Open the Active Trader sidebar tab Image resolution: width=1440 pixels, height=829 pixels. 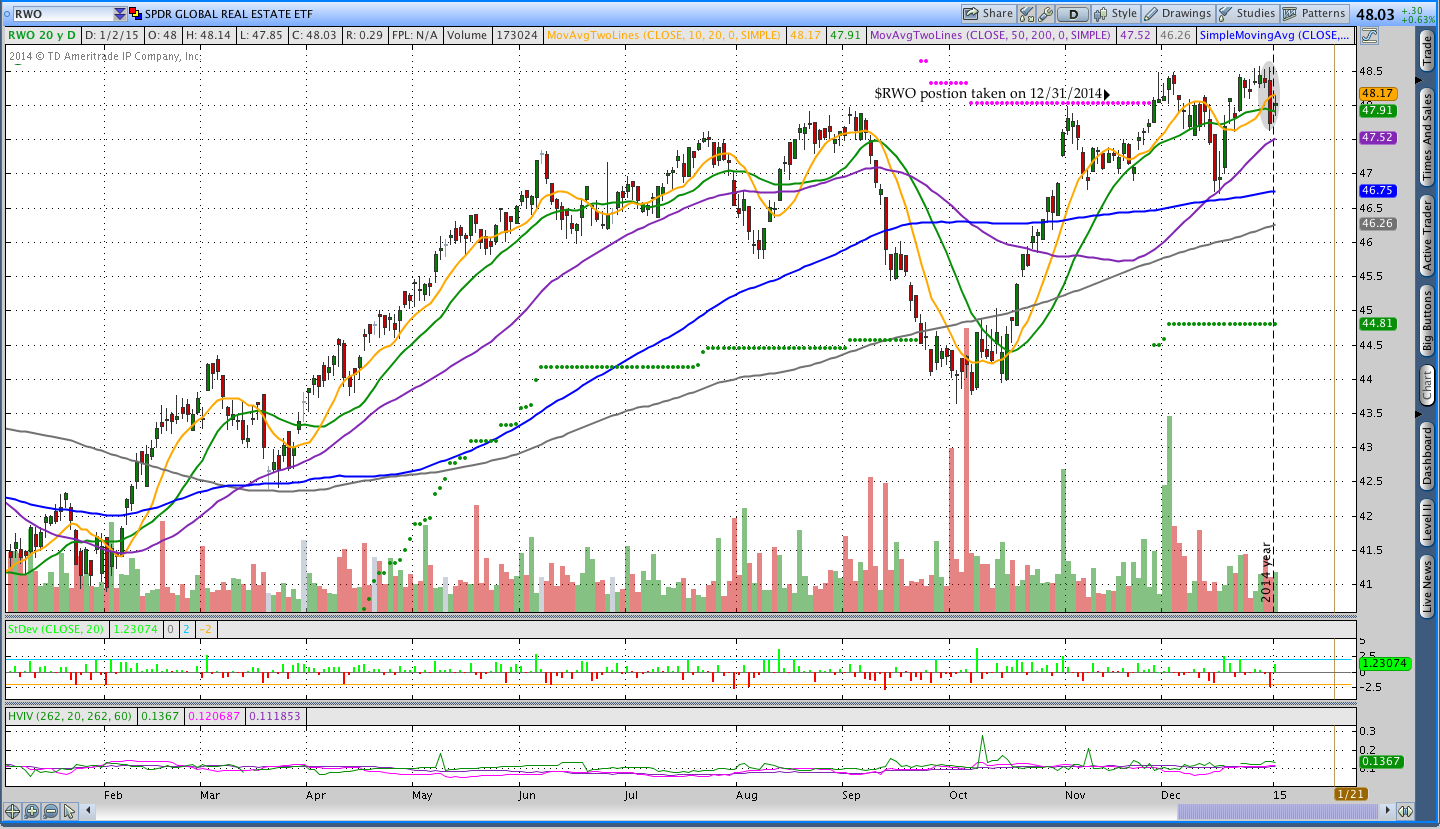[x=1427, y=235]
